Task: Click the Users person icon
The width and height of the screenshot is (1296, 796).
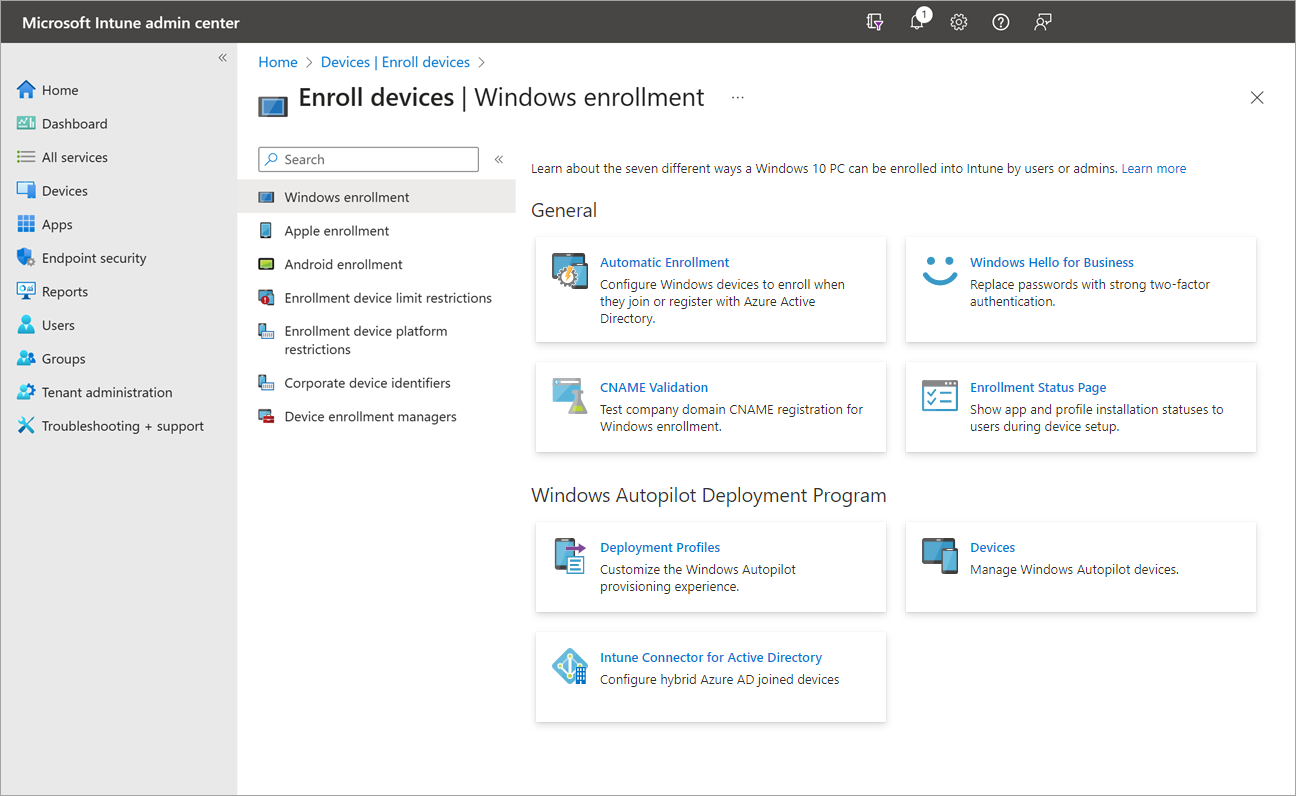Action: pyautogui.click(x=26, y=325)
